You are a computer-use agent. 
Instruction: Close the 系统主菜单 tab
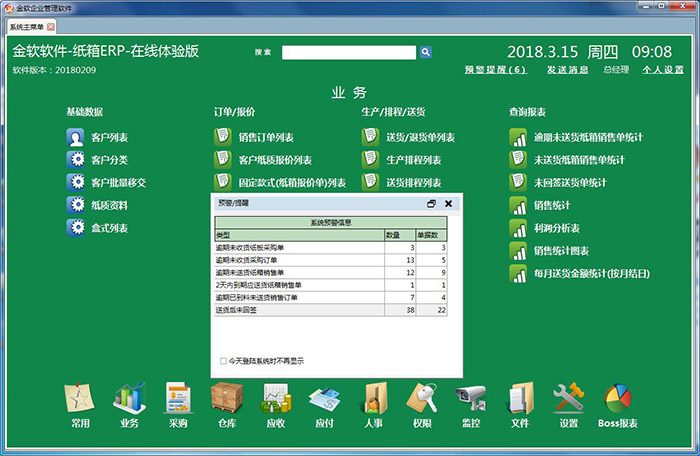pos(51,26)
